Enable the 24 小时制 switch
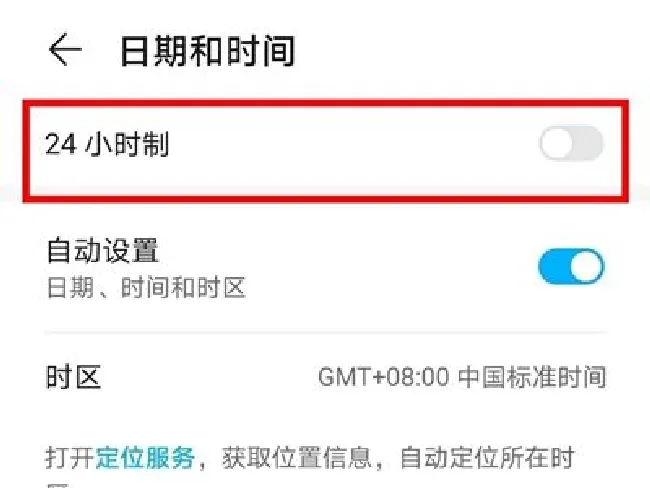Screen dimensions: 650x488 coord(571,143)
